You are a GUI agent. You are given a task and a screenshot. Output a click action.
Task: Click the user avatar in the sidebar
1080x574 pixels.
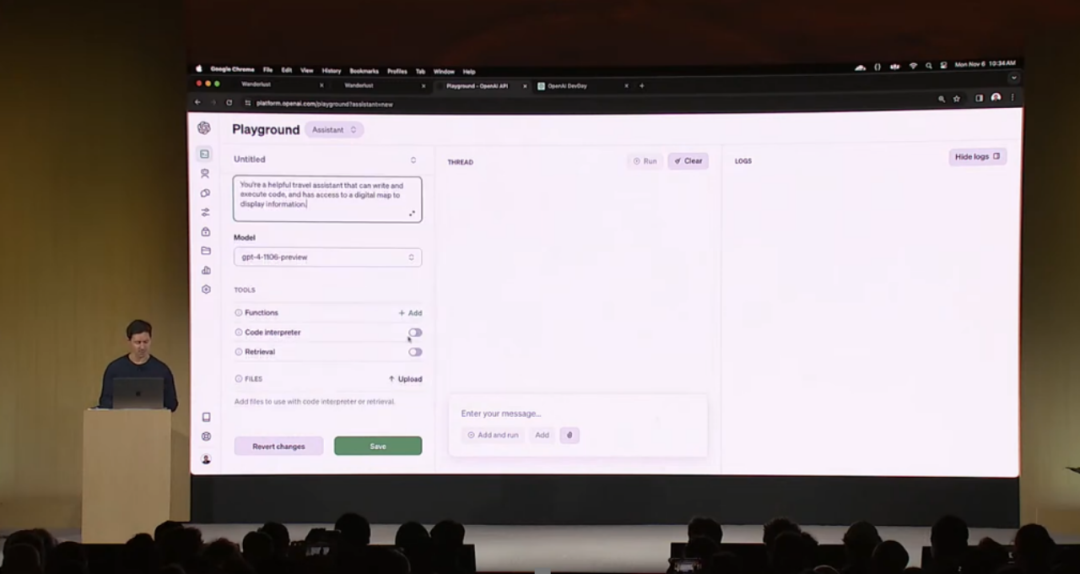[206, 459]
